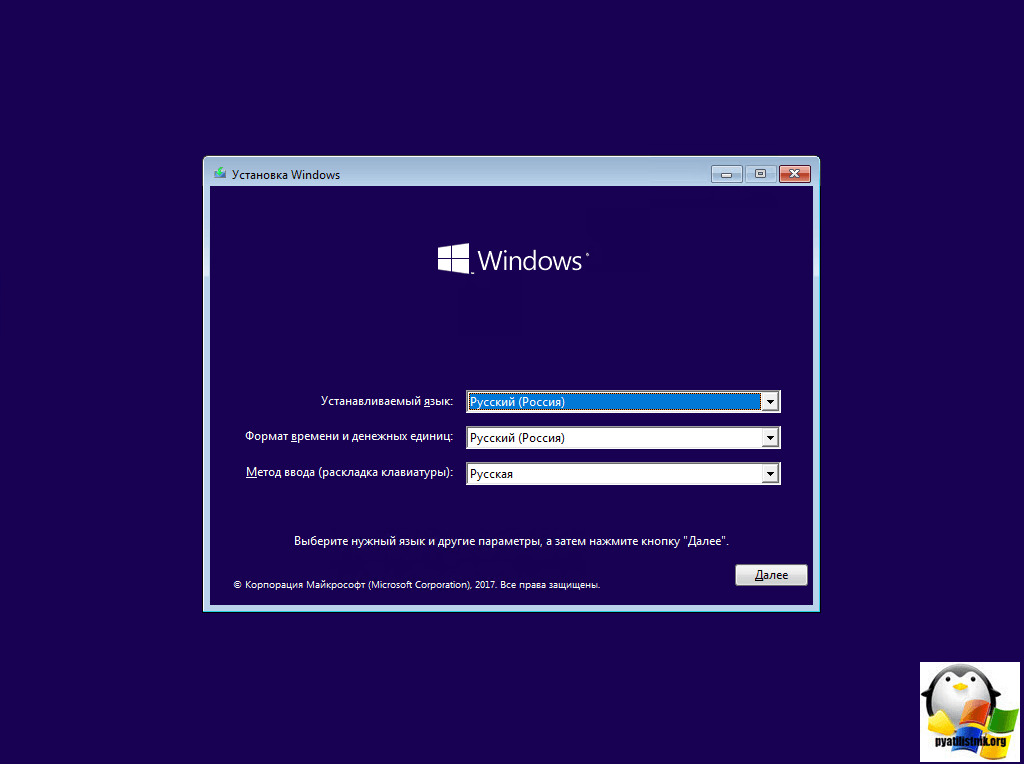Click the Далее button
This screenshot has height=764, width=1024.
tap(771, 575)
